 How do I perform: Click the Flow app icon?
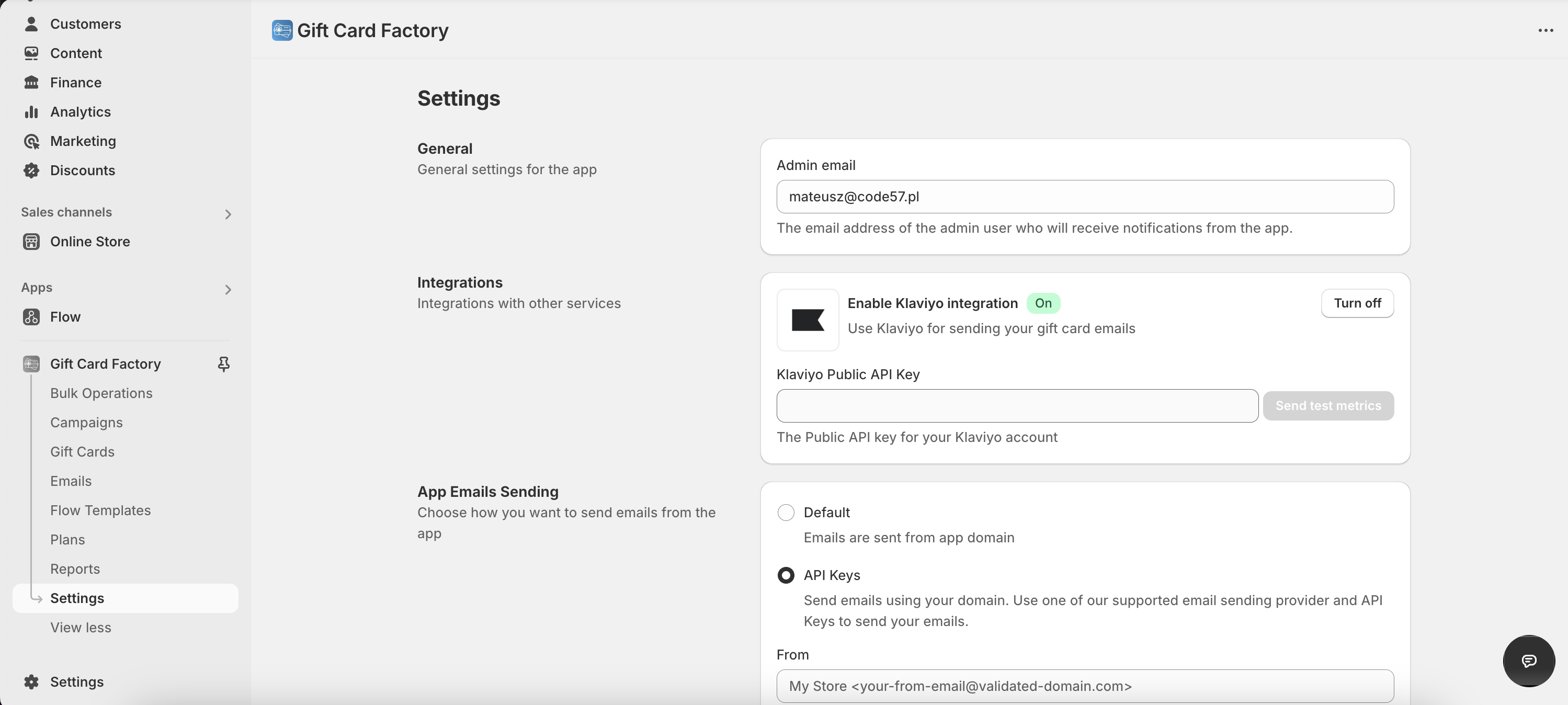tap(31, 316)
